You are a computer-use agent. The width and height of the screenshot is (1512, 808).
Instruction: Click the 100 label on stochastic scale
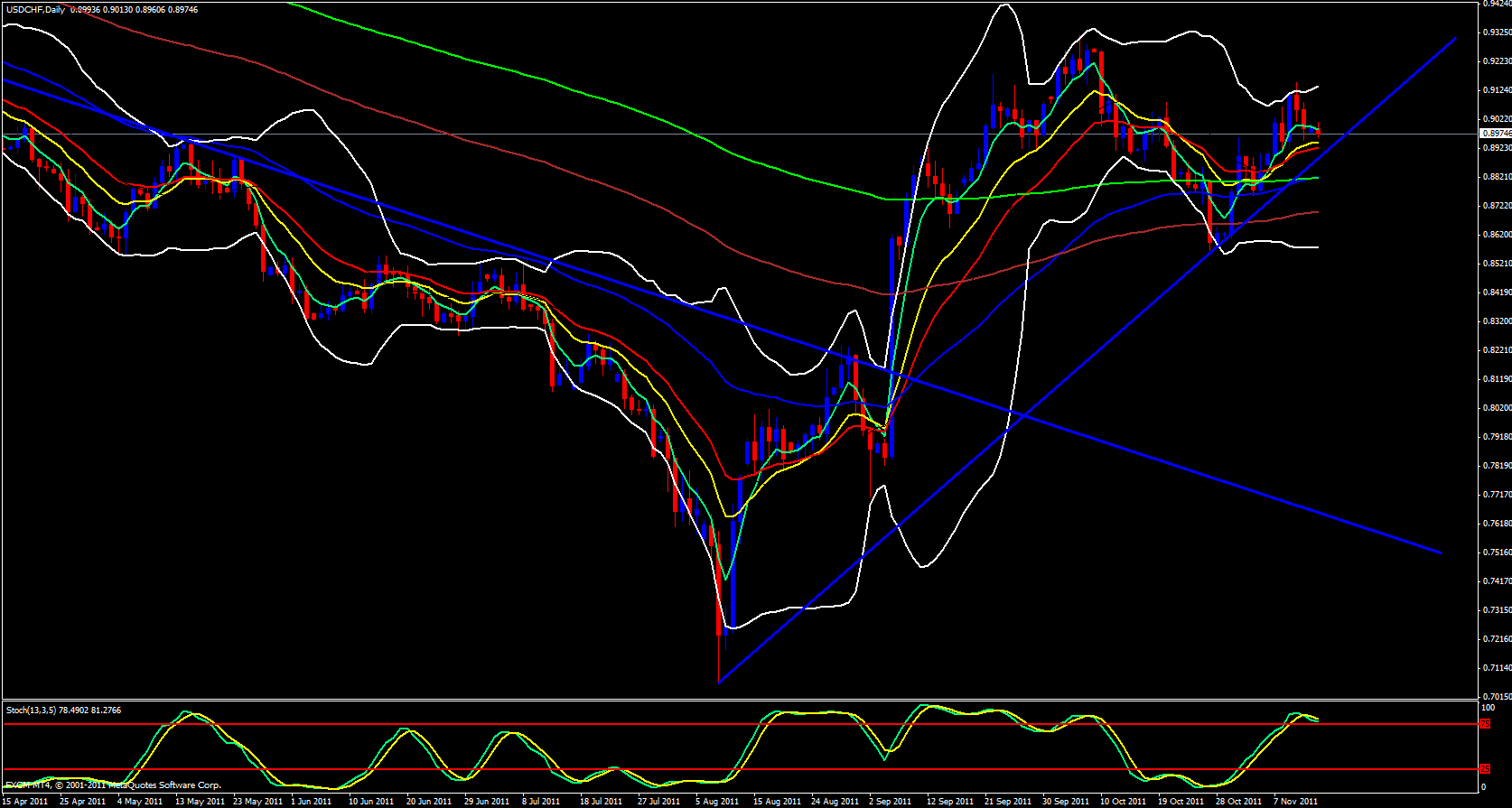click(x=1488, y=708)
